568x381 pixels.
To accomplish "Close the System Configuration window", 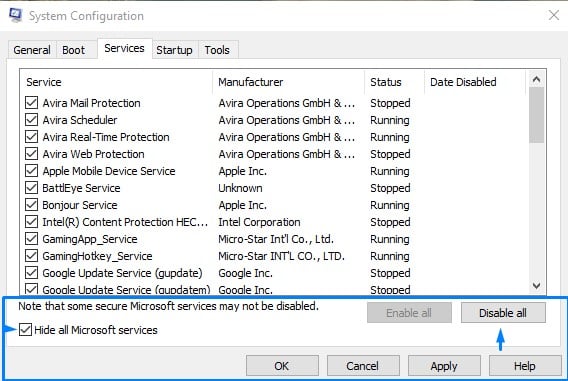I will click(554, 15).
